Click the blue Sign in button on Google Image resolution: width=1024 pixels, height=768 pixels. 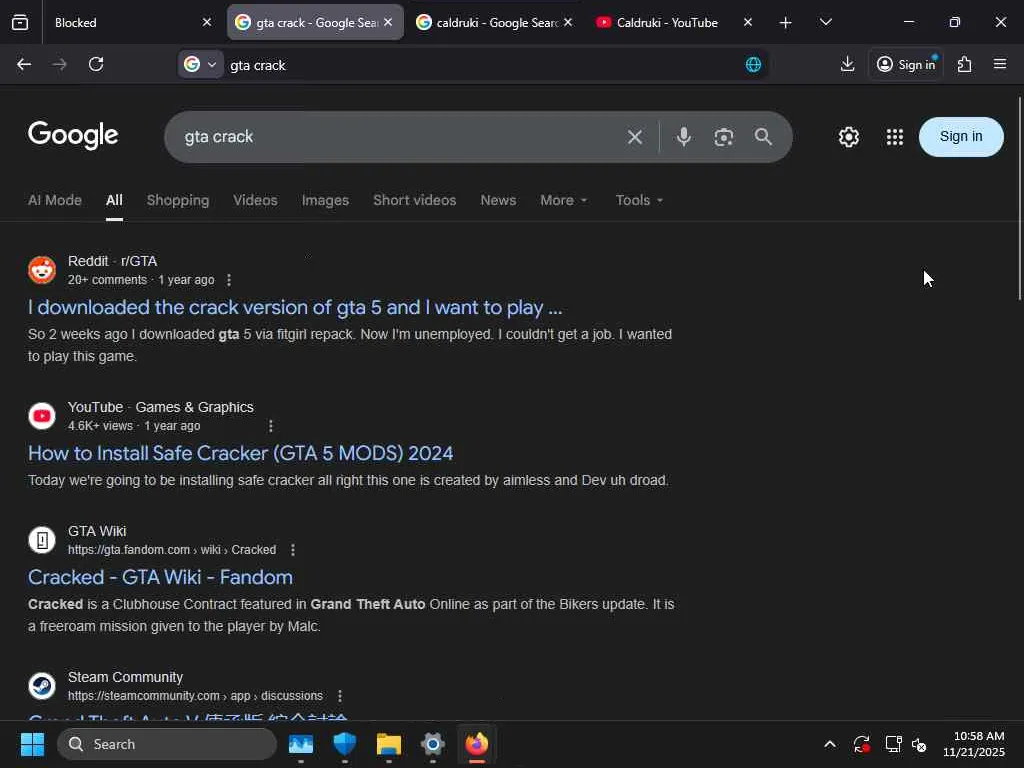[x=961, y=136]
